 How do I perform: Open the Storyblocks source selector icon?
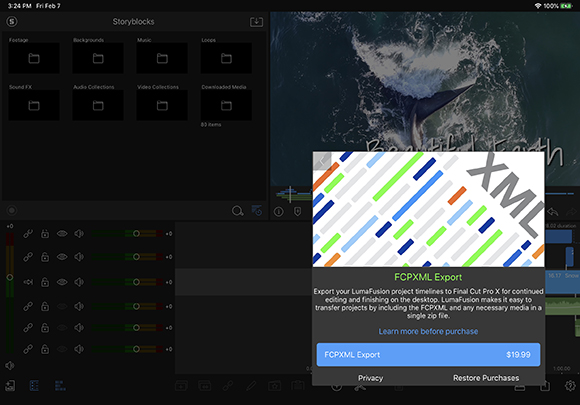[x=12, y=21]
